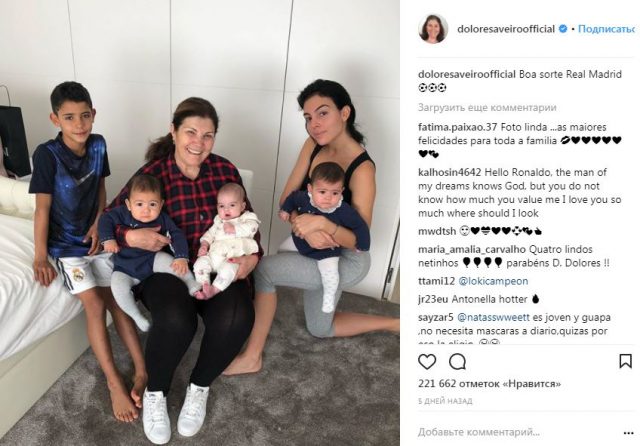
Task: Open fatima.paixao.37 commenter profile
Action: (x=458, y=127)
